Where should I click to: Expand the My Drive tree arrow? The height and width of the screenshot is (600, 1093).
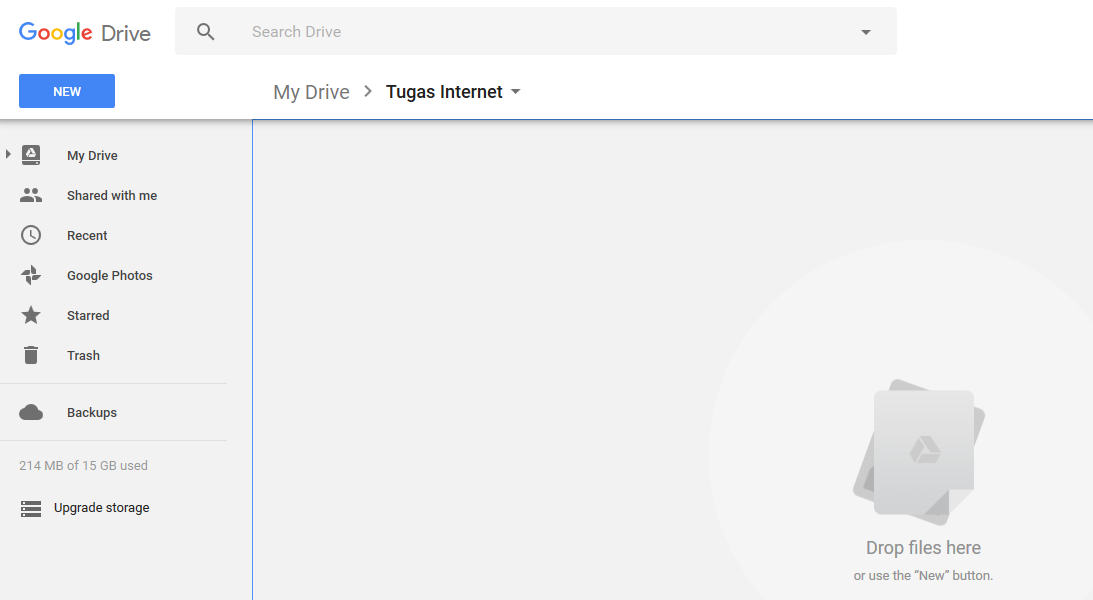[x=8, y=154]
